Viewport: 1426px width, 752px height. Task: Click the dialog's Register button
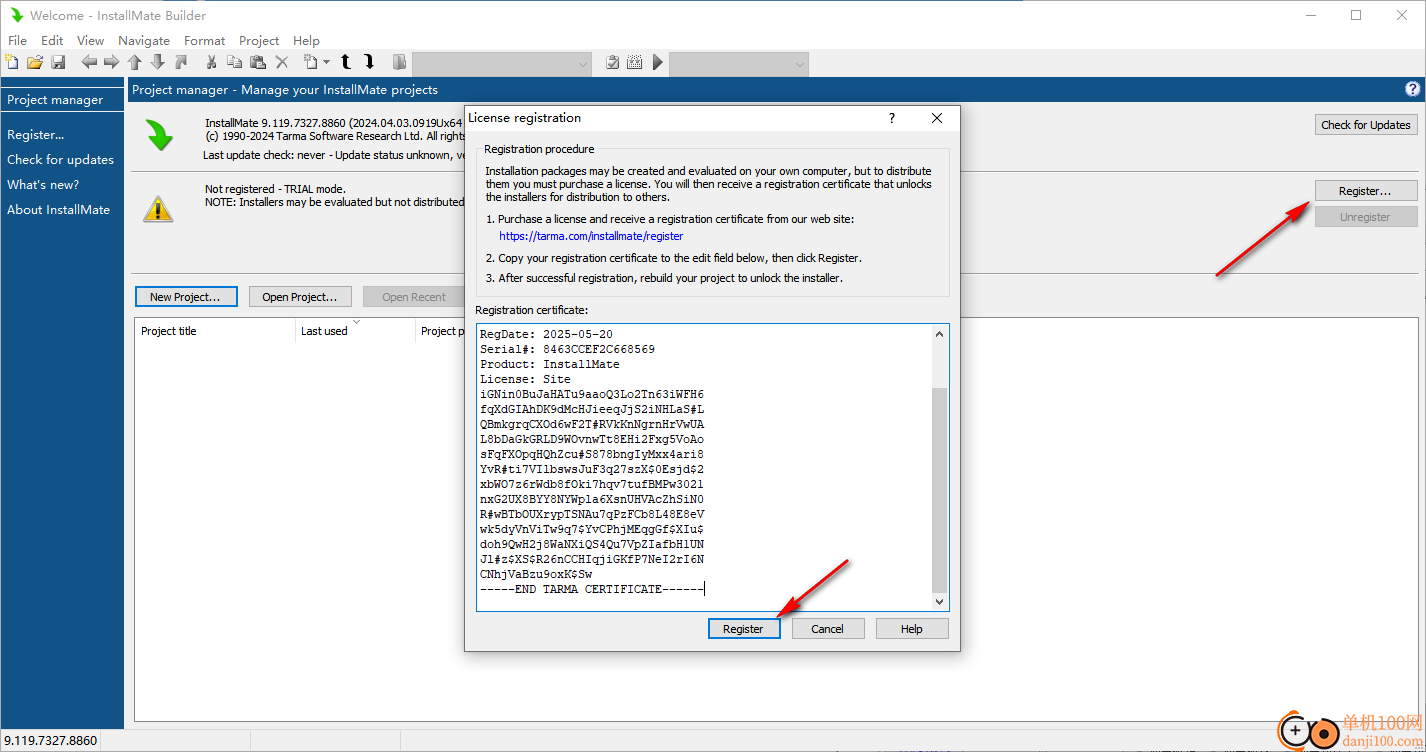743,629
